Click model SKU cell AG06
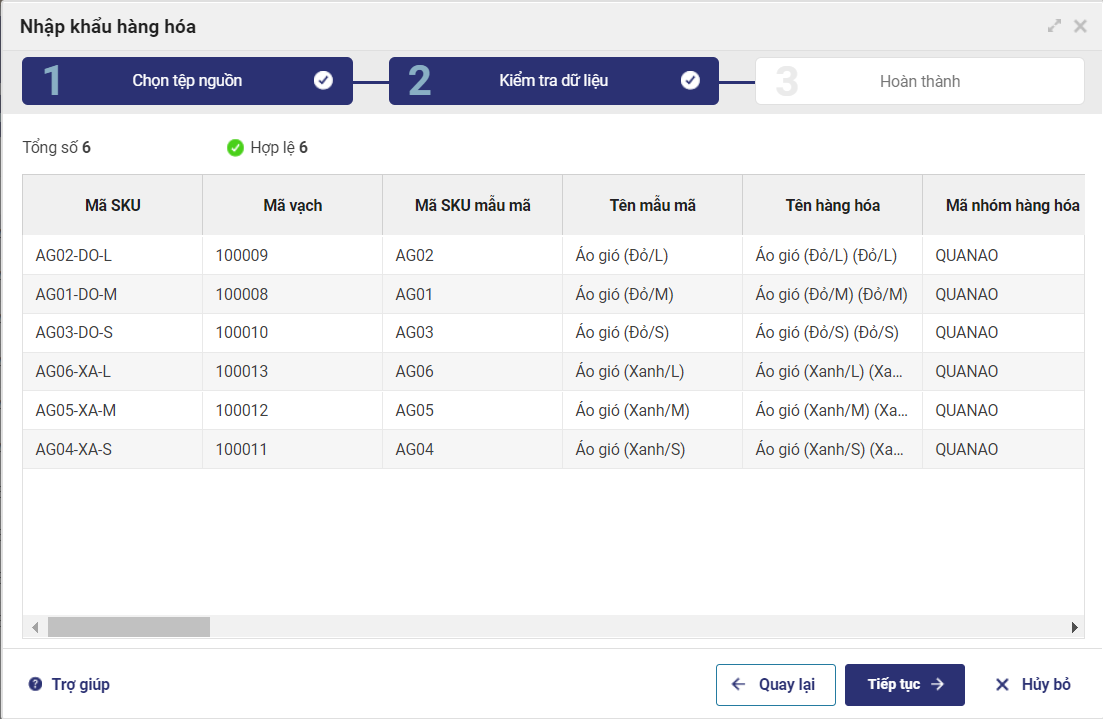 tap(473, 371)
